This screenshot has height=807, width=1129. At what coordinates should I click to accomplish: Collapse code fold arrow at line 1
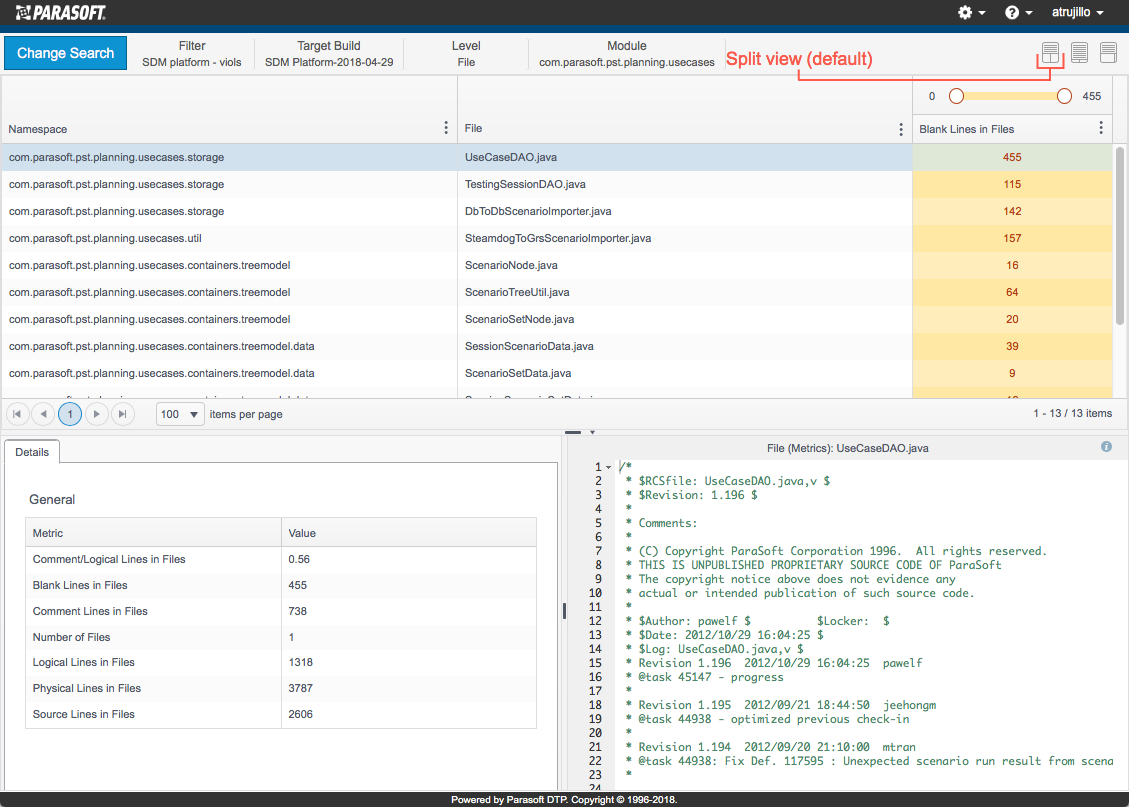click(608, 467)
